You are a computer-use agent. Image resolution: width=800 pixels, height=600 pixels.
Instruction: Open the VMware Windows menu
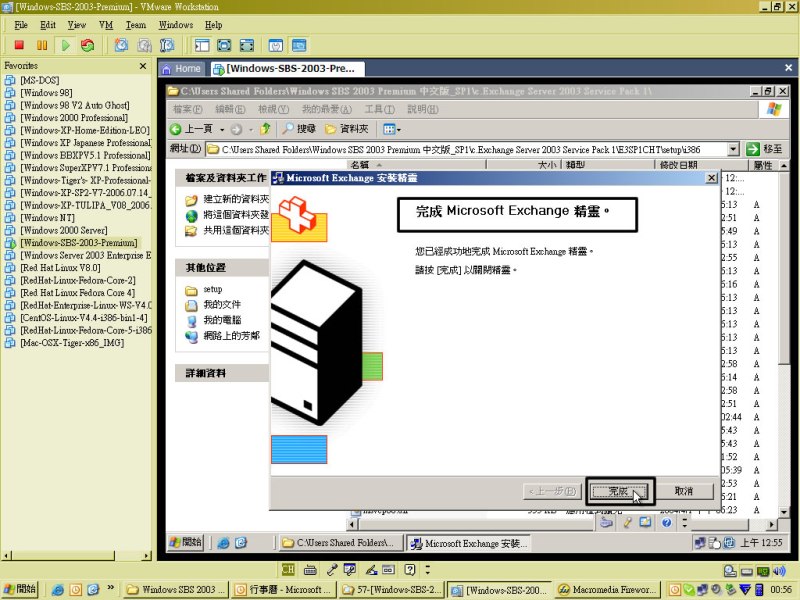click(x=176, y=25)
